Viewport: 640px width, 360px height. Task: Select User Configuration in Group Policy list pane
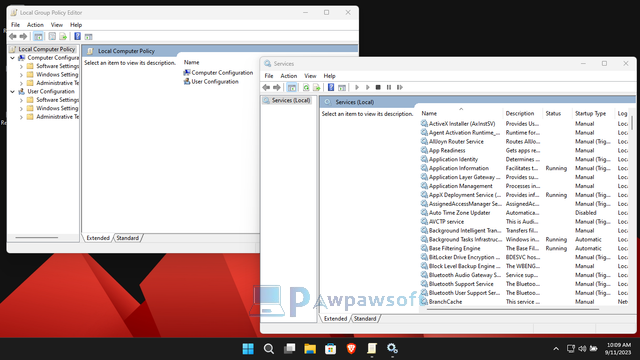(x=211, y=82)
